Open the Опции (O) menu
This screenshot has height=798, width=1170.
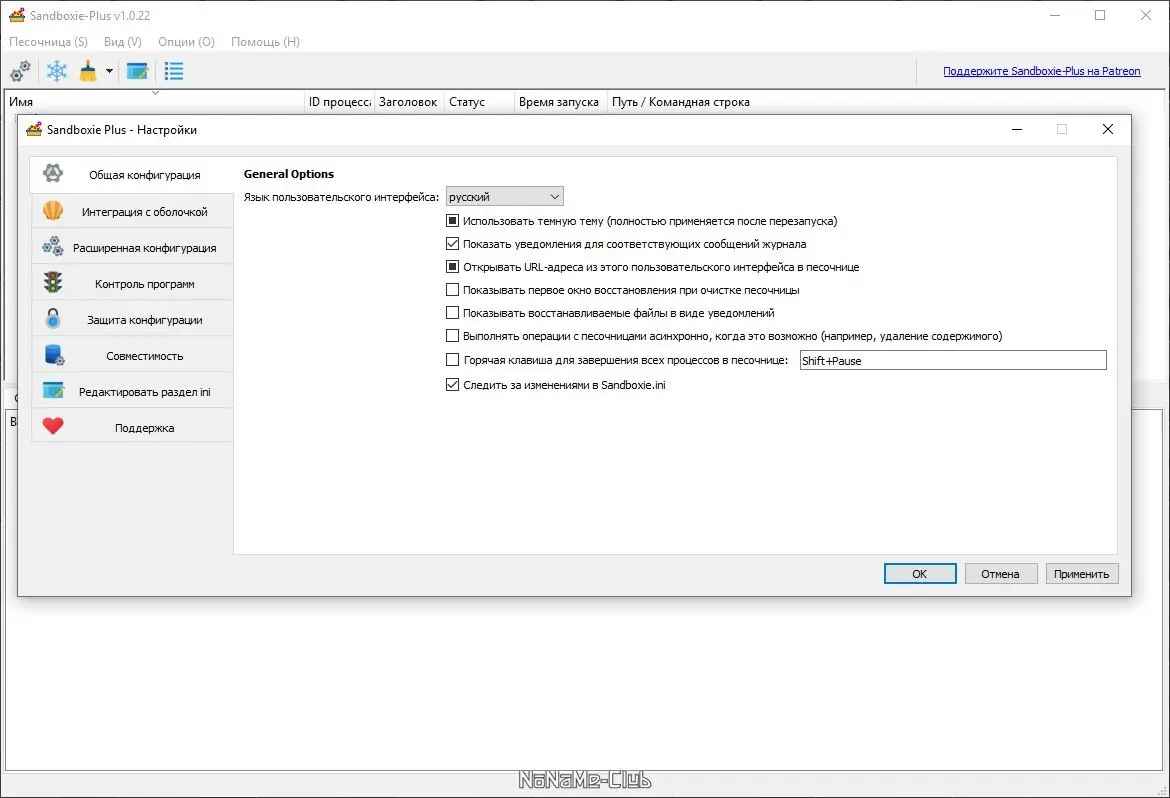(187, 42)
